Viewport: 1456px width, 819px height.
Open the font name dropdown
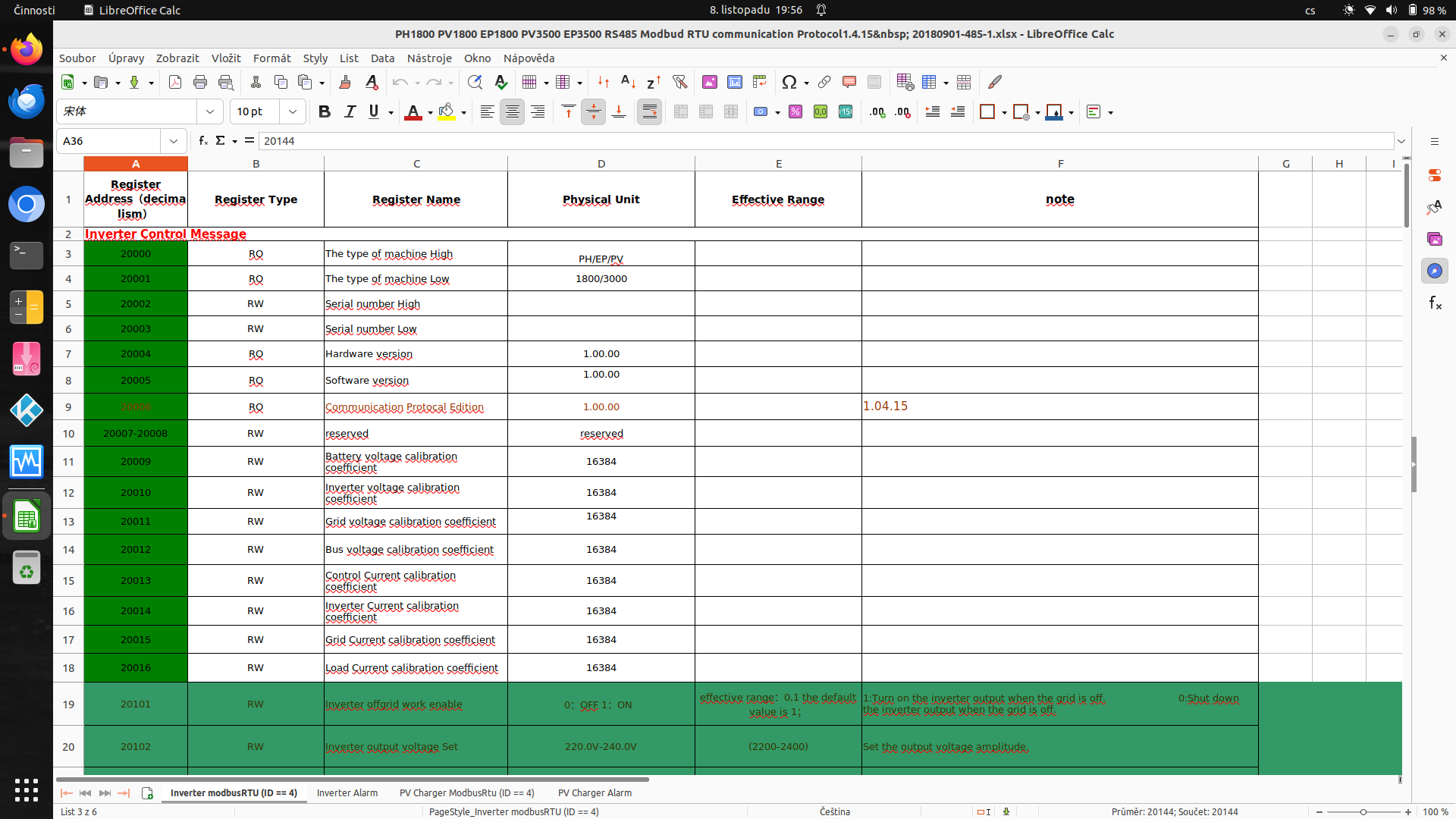pyautogui.click(x=210, y=111)
